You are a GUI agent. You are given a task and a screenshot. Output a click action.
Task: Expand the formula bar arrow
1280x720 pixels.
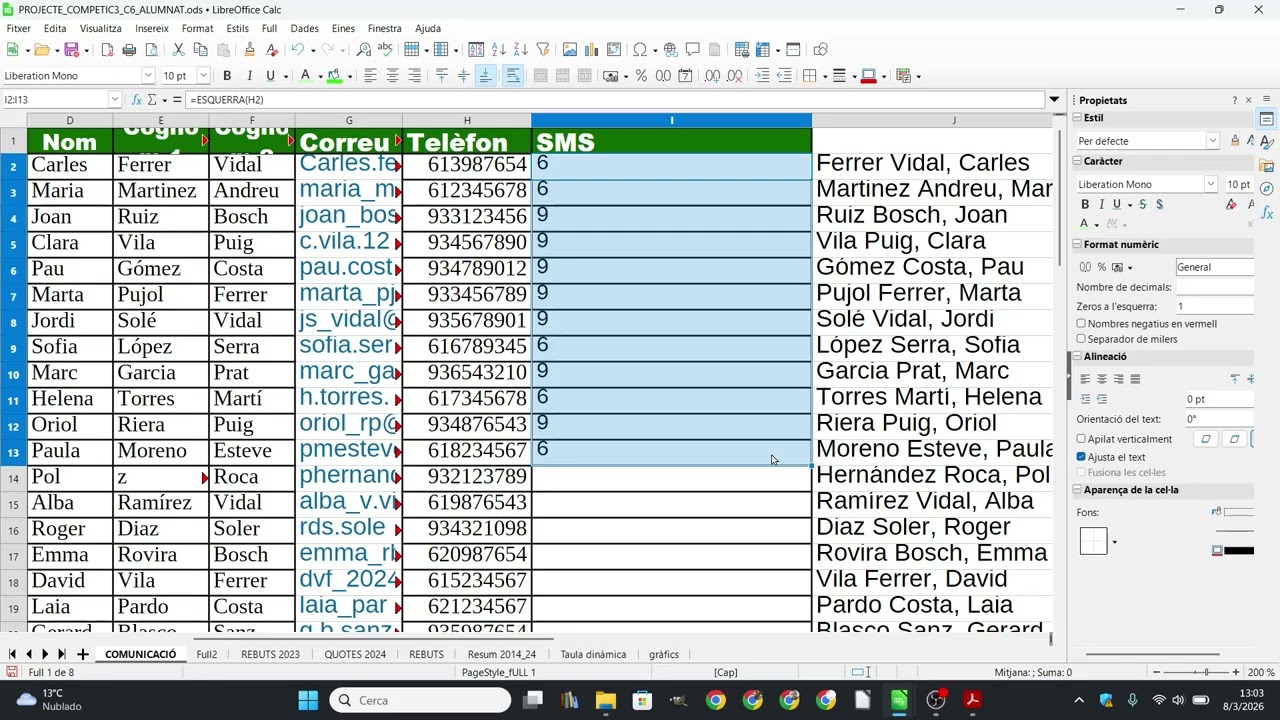(1054, 100)
